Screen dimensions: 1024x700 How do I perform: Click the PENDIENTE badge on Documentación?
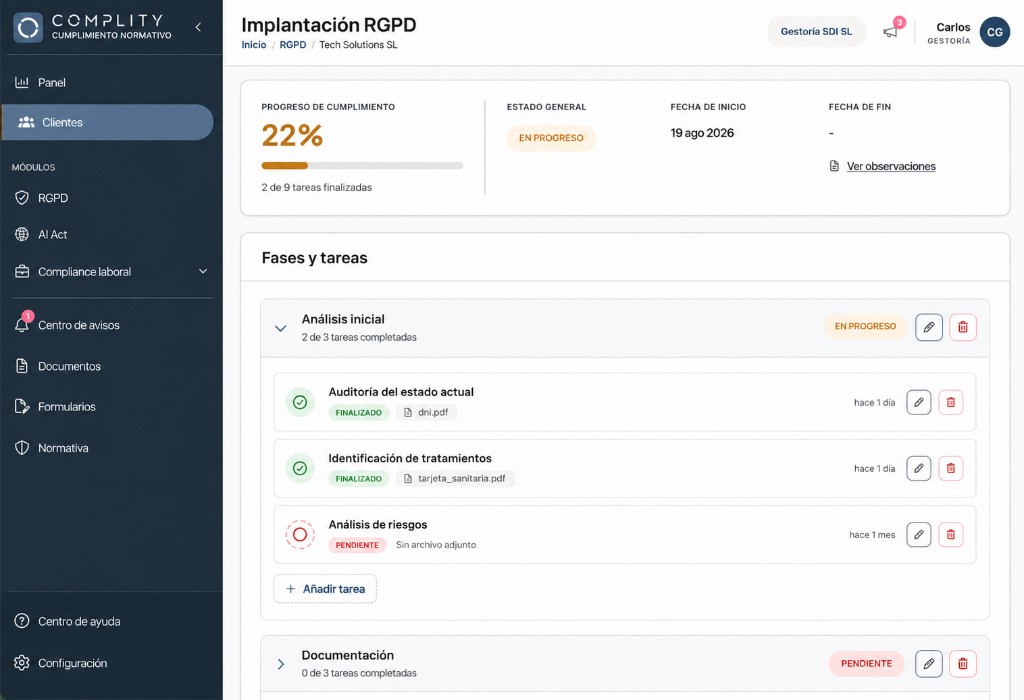(x=866, y=663)
